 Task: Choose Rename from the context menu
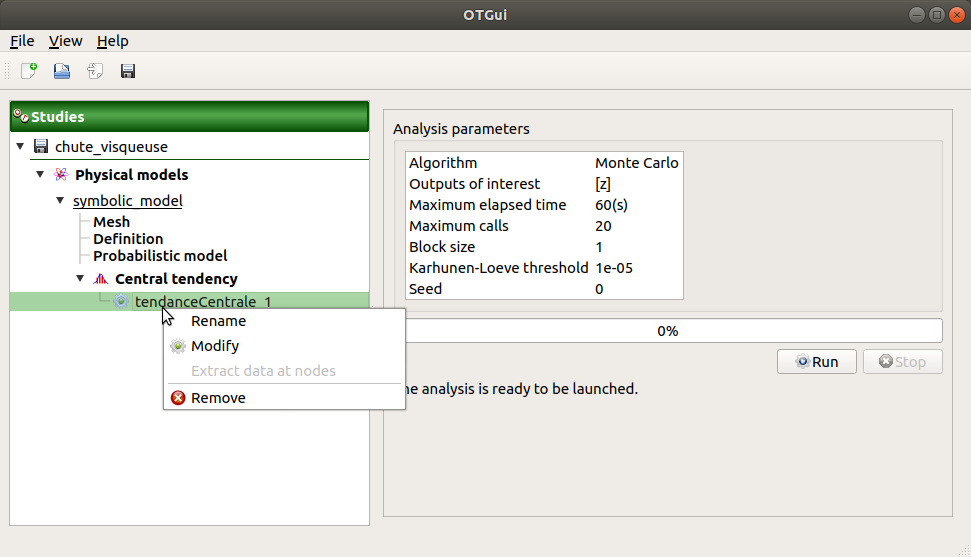point(218,321)
